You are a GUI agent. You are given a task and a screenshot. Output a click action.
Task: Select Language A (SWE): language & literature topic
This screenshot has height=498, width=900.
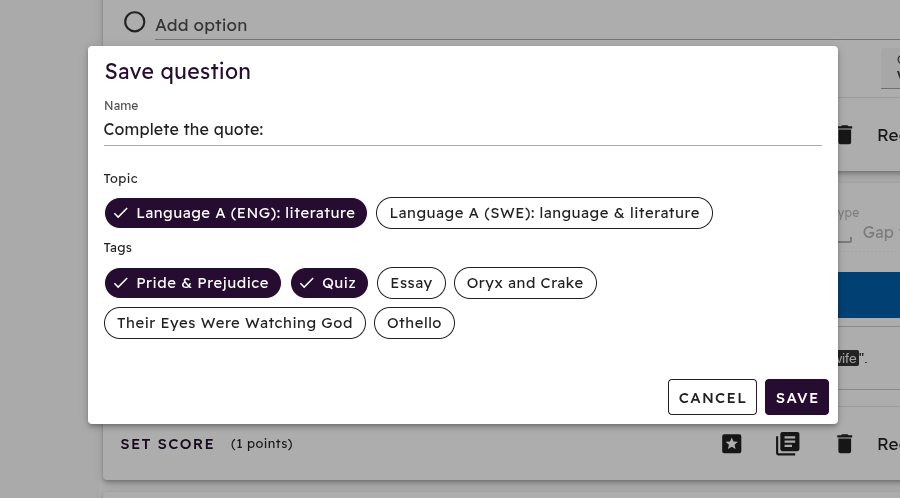click(544, 213)
